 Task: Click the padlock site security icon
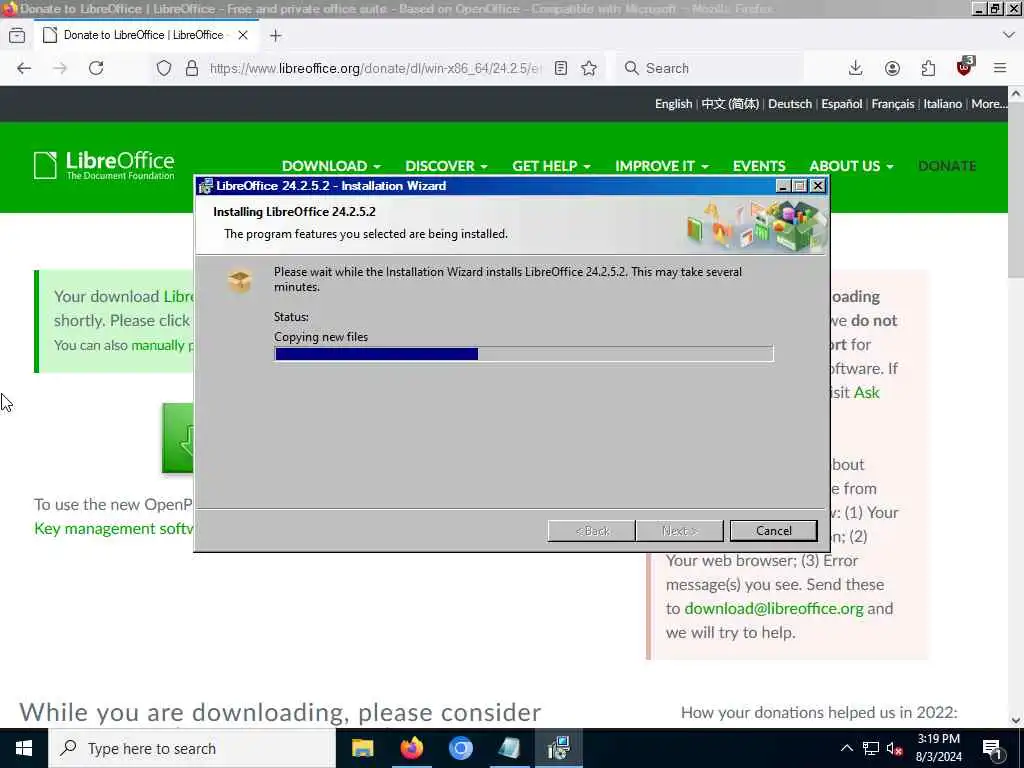point(191,68)
